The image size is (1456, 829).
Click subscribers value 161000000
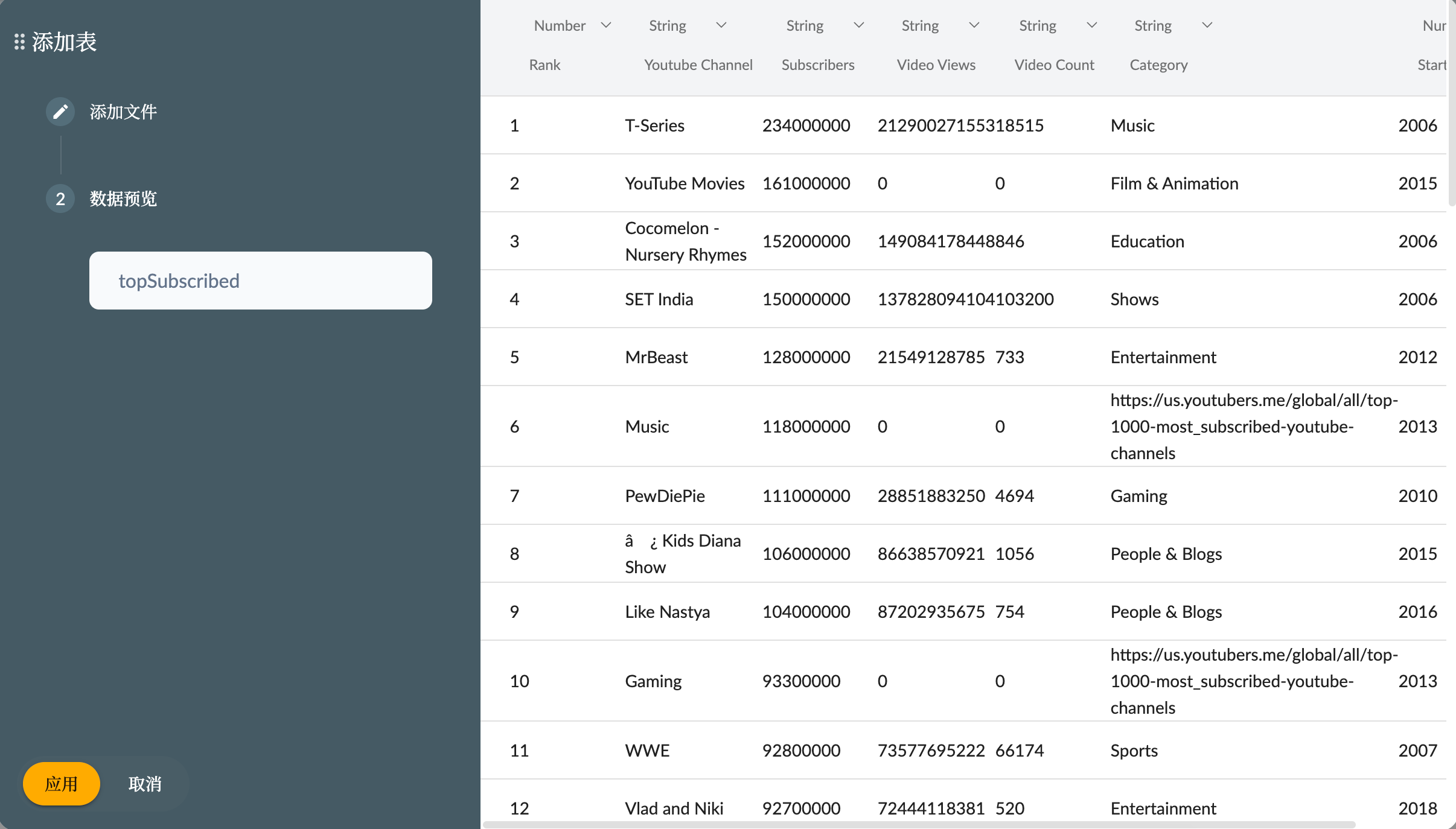[x=806, y=183]
